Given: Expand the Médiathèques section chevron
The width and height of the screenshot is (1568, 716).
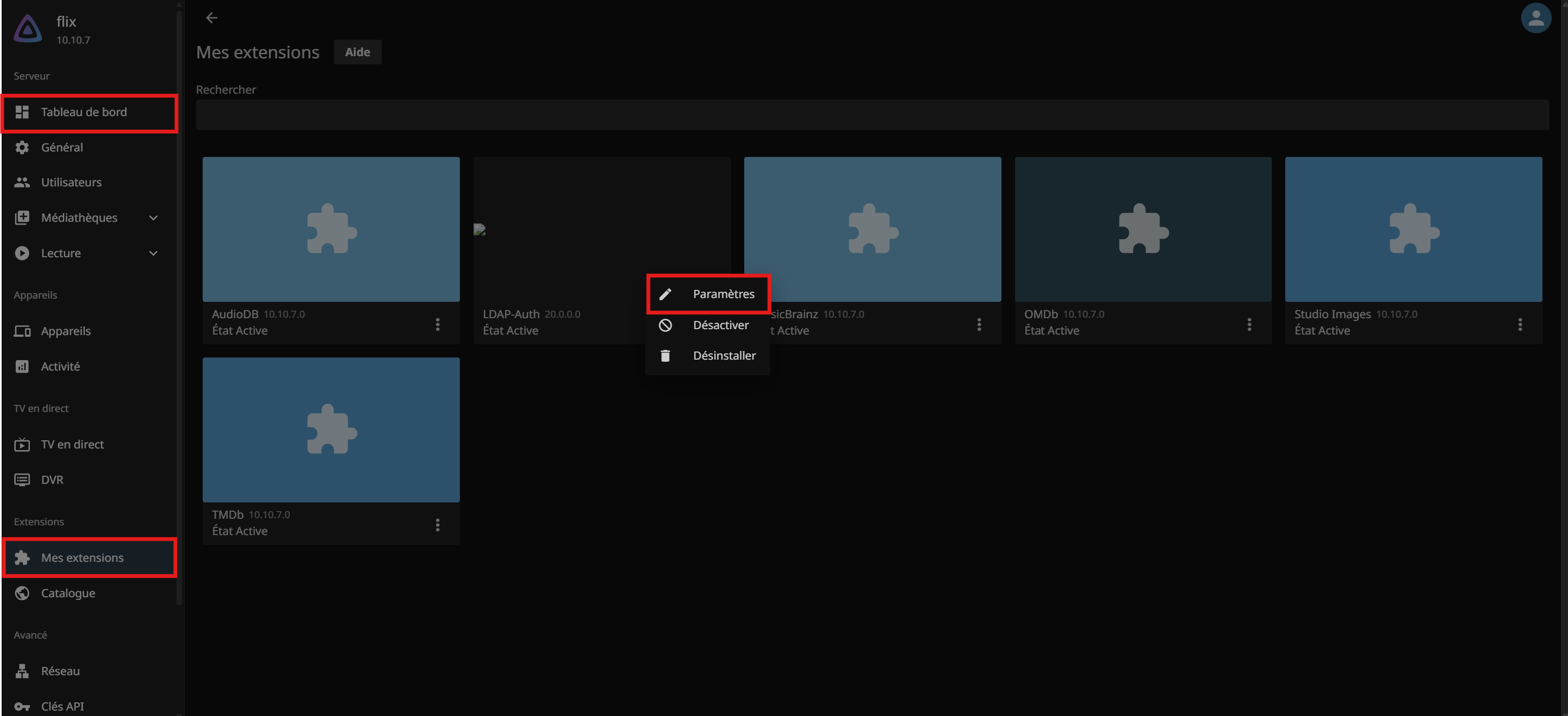Looking at the screenshot, I should click(154, 218).
